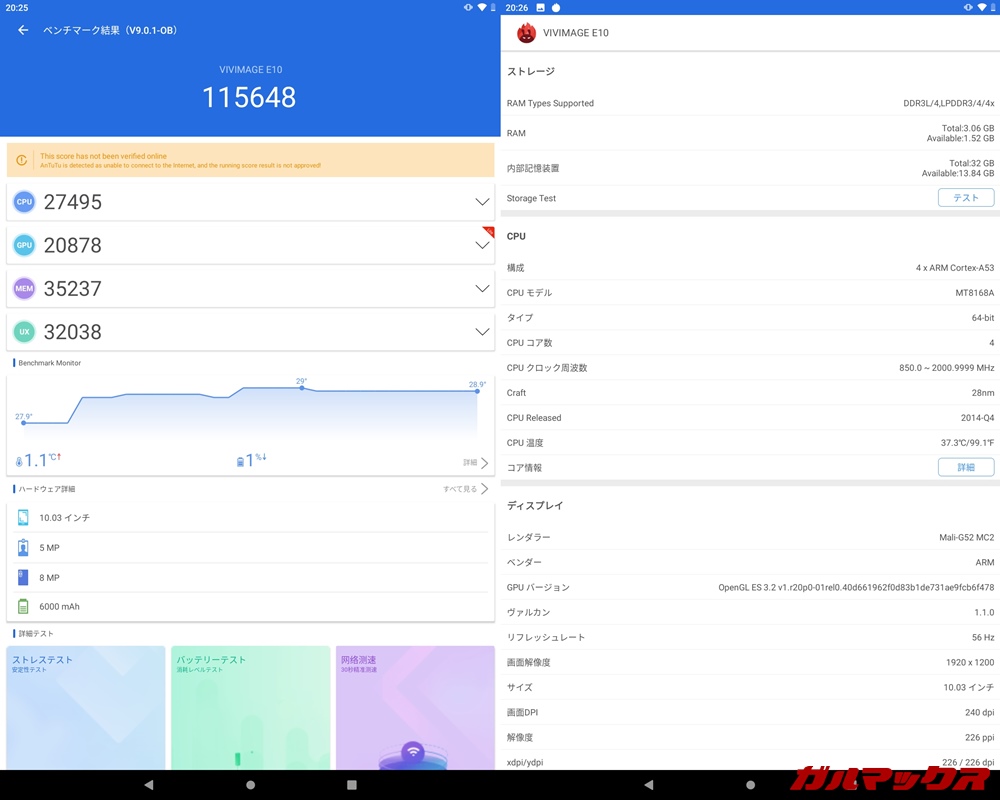
Task: Tap the clock warning icon in the notice banner
Action: click(22, 160)
